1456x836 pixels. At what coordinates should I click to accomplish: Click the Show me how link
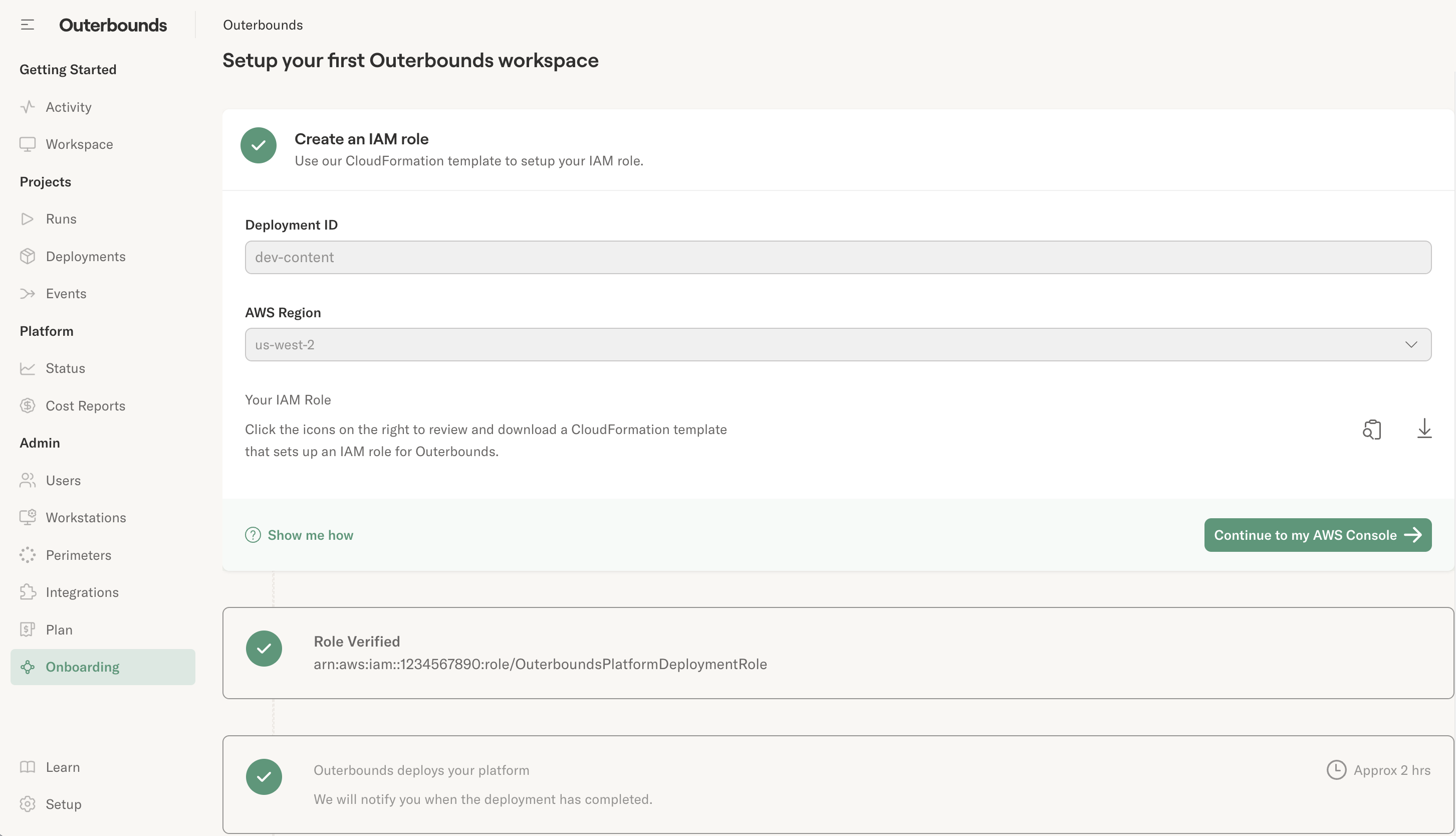[x=311, y=535]
